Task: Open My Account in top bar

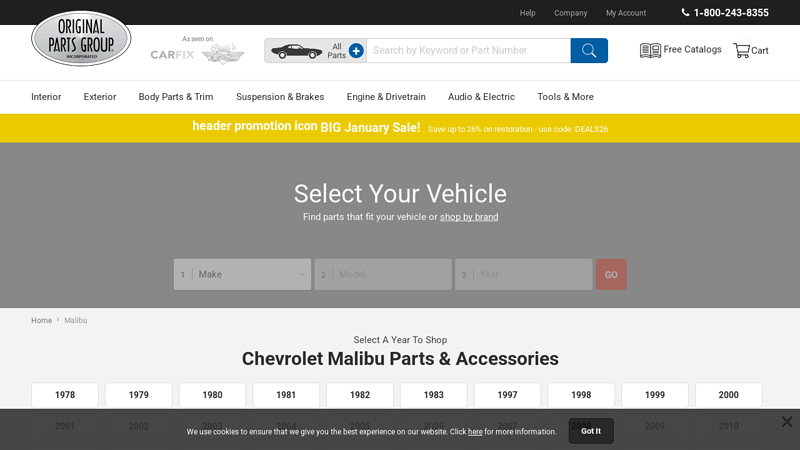Action: tap(626, 13)
